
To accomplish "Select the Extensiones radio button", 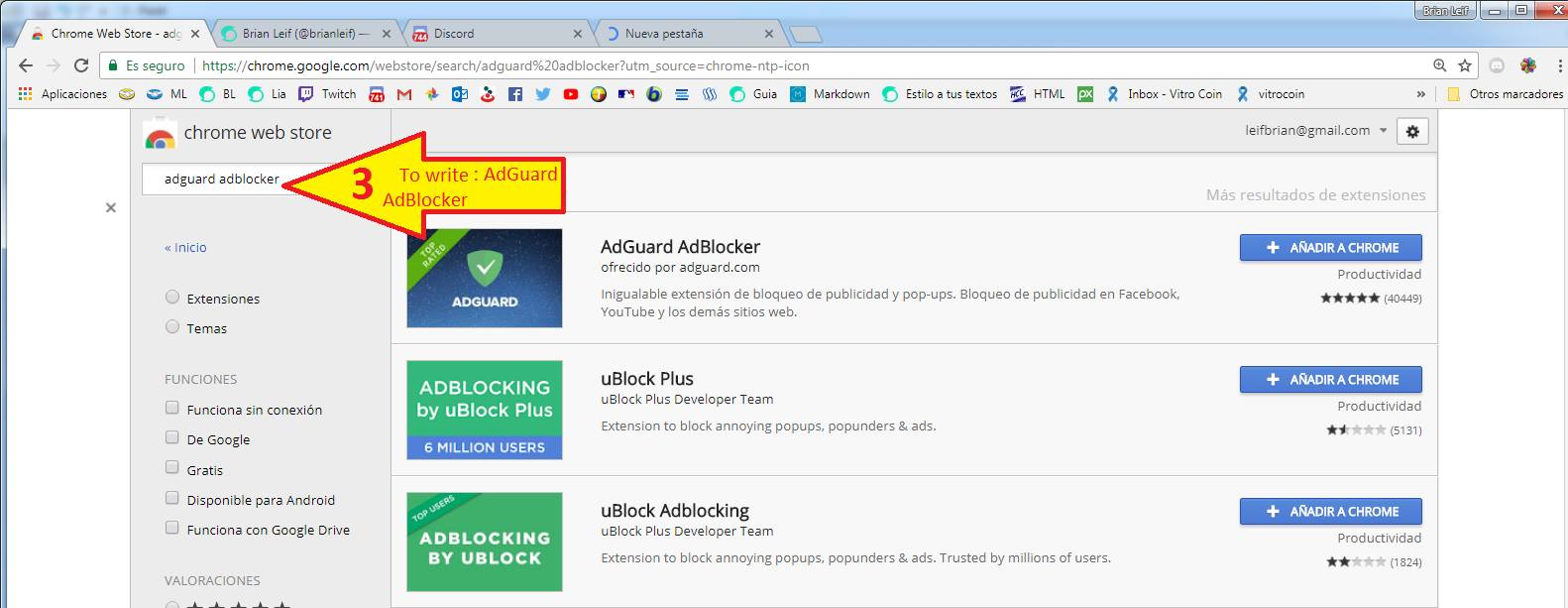I will point(172,297).
